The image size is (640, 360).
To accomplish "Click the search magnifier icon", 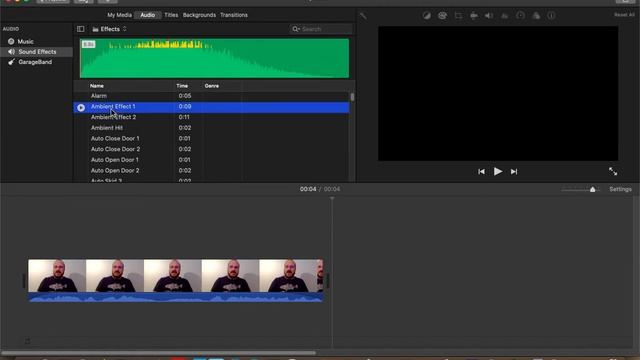I will 296,29.
